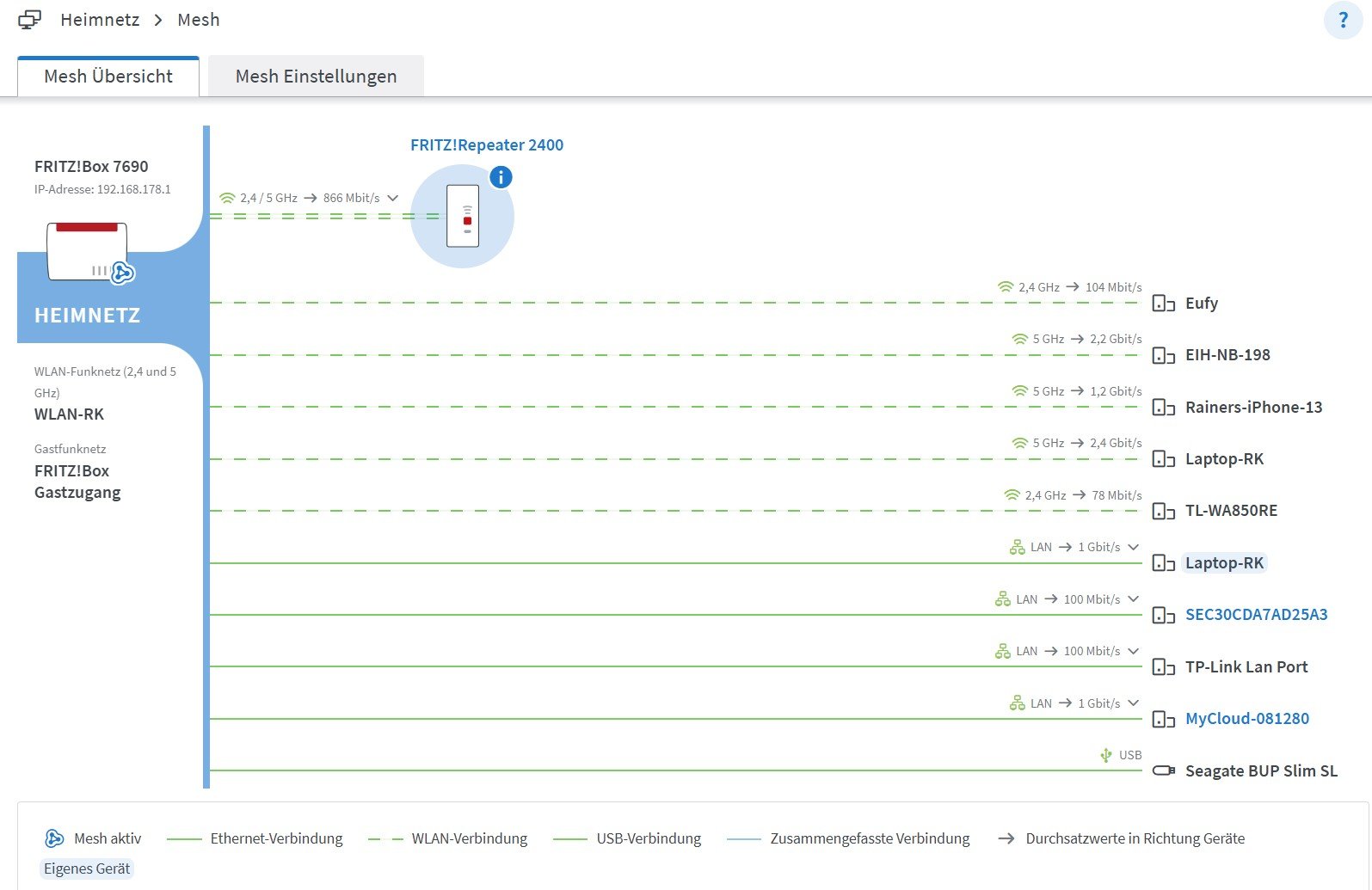Click the device icon next to Rainers-iPhone-13
The image size is (1372, 890).
(x=1163, y=408)
